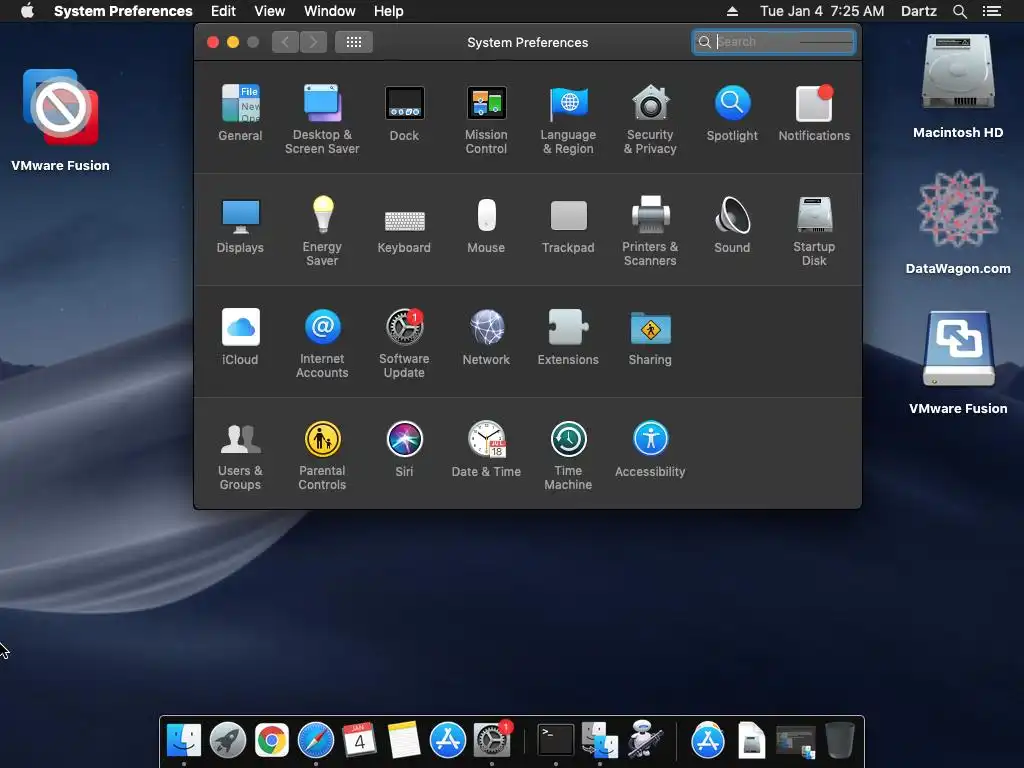This screenshot has height=768, width=1024.
Task: Open the Network preferences pane
Action: pyautogui.click(x=486, y=337)
